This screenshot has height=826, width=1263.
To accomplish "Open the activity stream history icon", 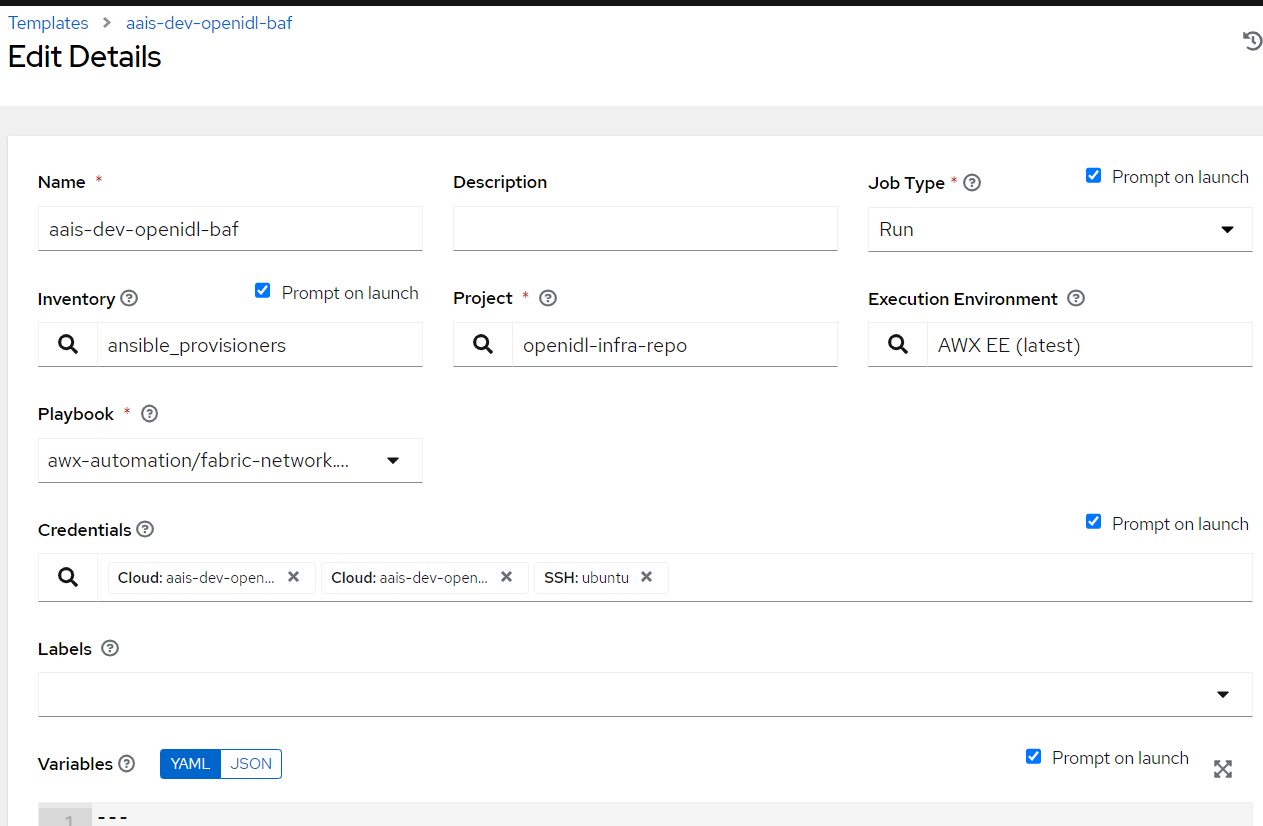I will [x=1252, y=41].
